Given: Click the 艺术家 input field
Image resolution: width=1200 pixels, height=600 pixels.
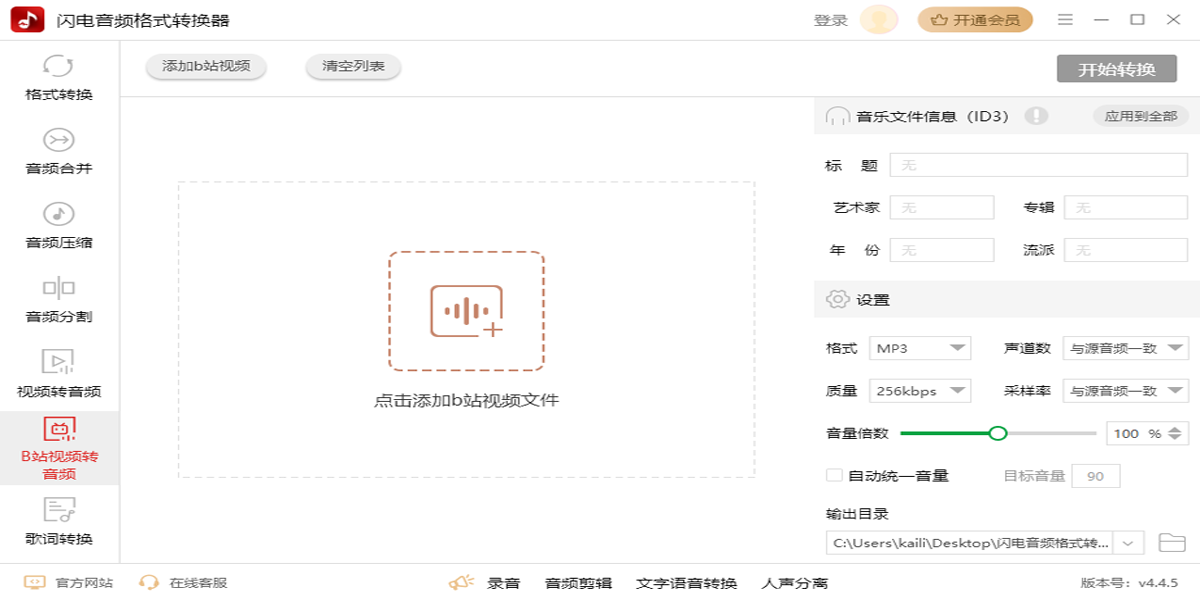Looking at the screenshot, I should 942,207.
